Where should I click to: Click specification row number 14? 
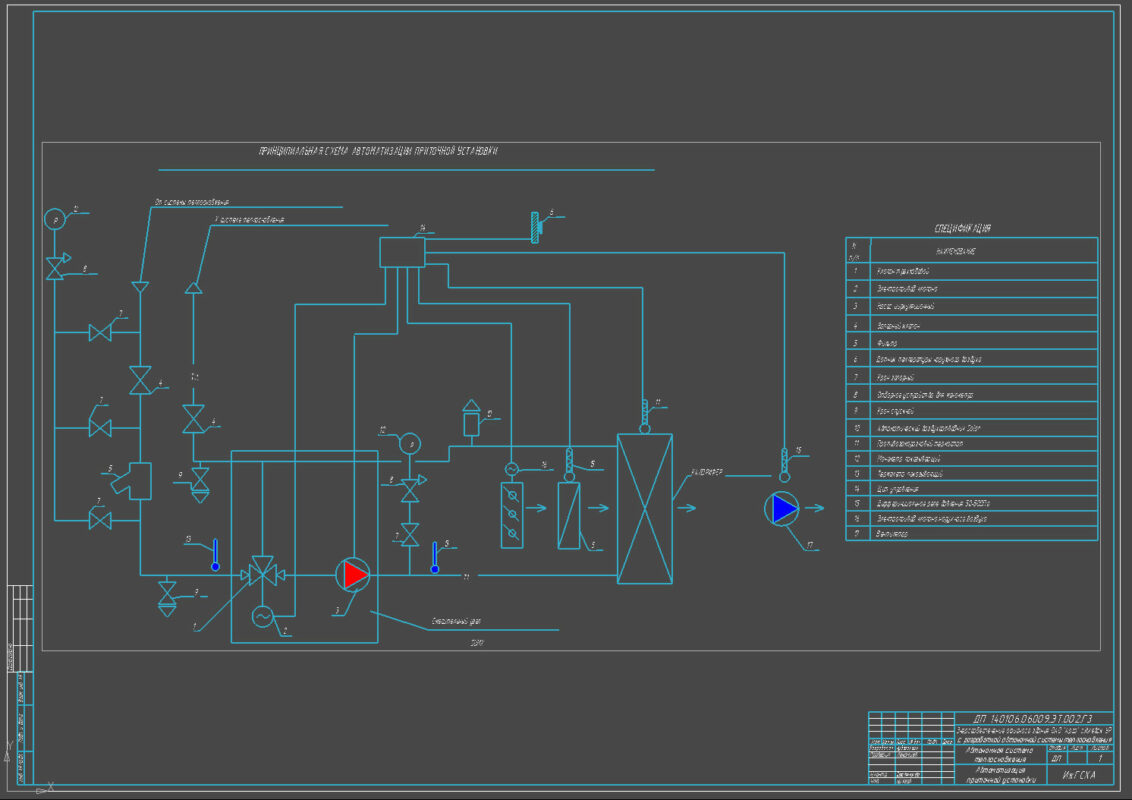click(x=972, y=489)
